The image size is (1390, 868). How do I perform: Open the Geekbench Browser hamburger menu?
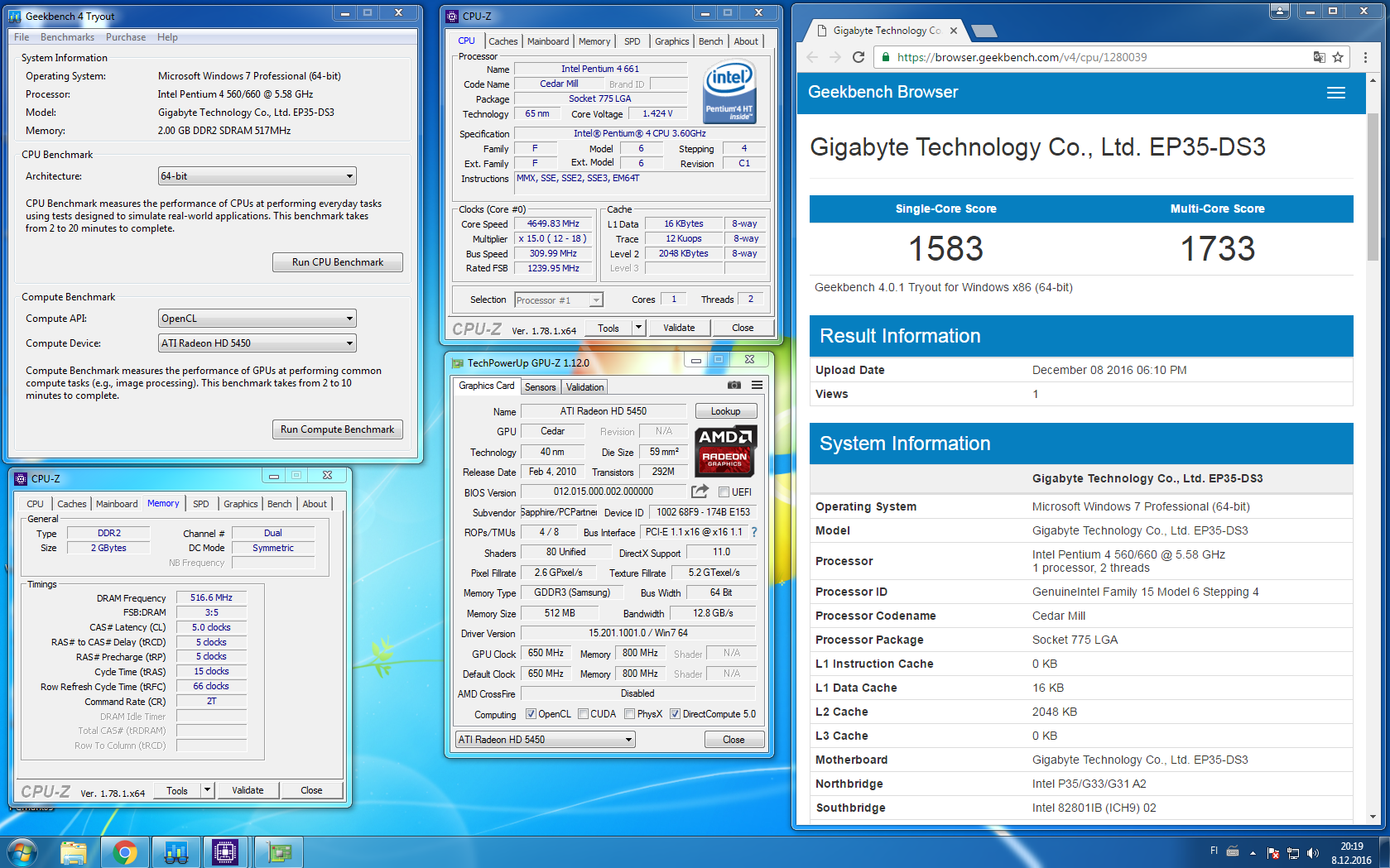coord(1335,93)
